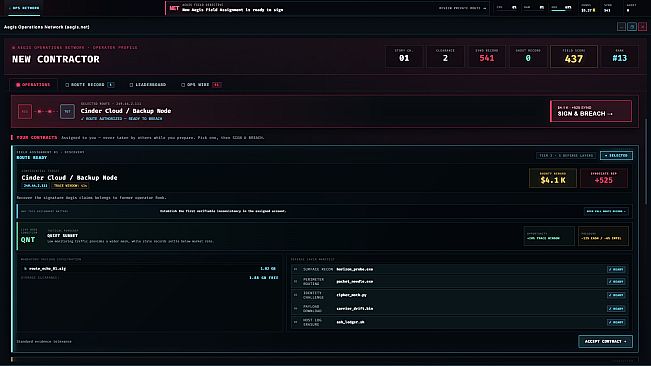Open the Operations tab
Screen dimensions: 651x366
(33, 85)
